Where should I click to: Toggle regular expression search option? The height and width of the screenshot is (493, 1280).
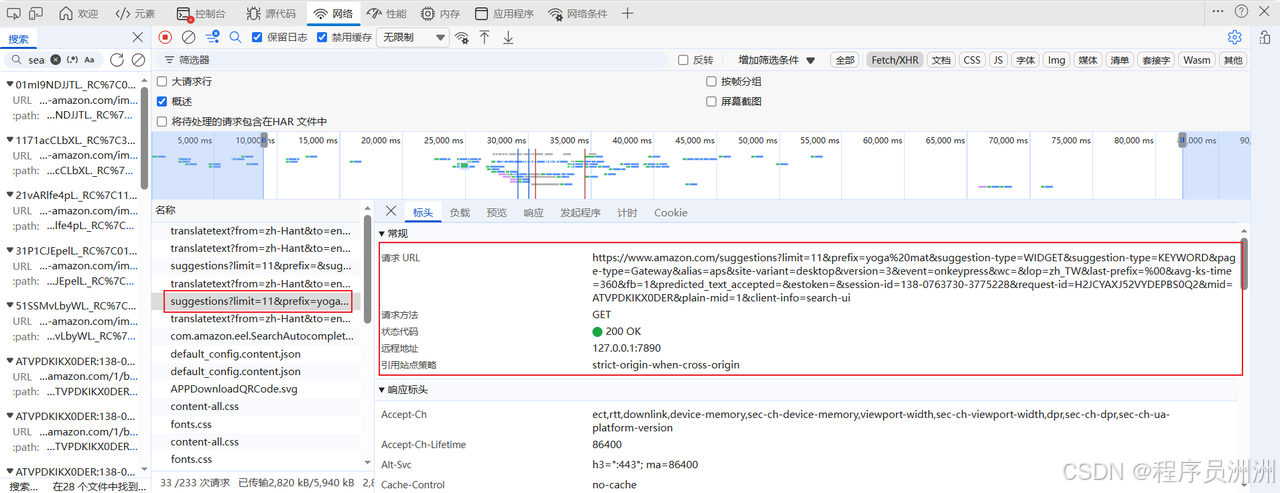[x=72, y=60]
